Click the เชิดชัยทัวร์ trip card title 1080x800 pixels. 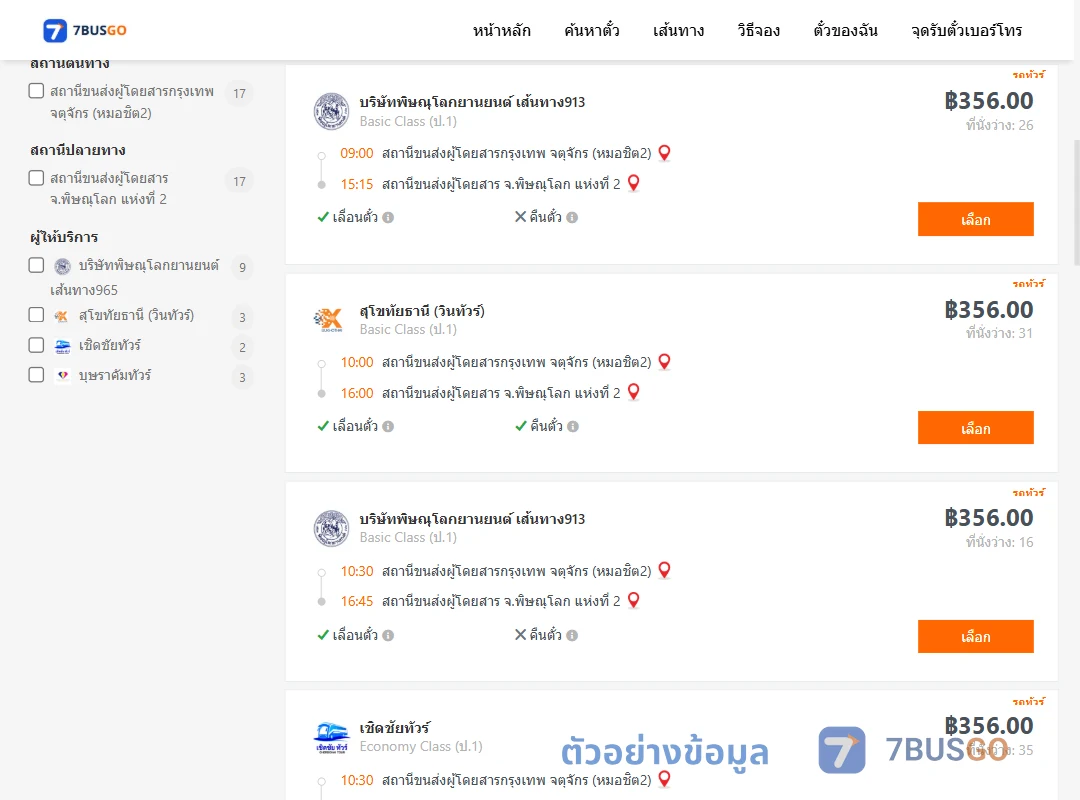click(x=395, y=728)
